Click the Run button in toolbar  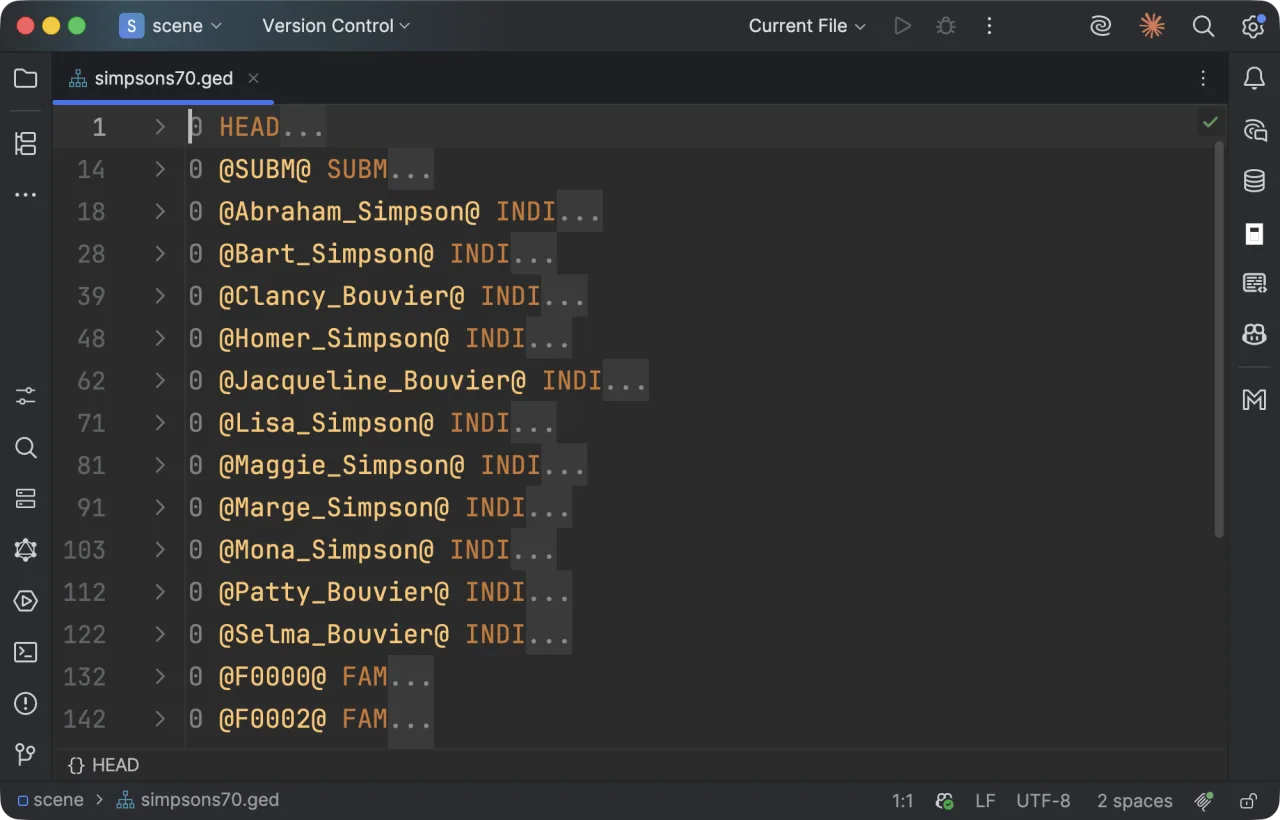[x=903, y=26]
